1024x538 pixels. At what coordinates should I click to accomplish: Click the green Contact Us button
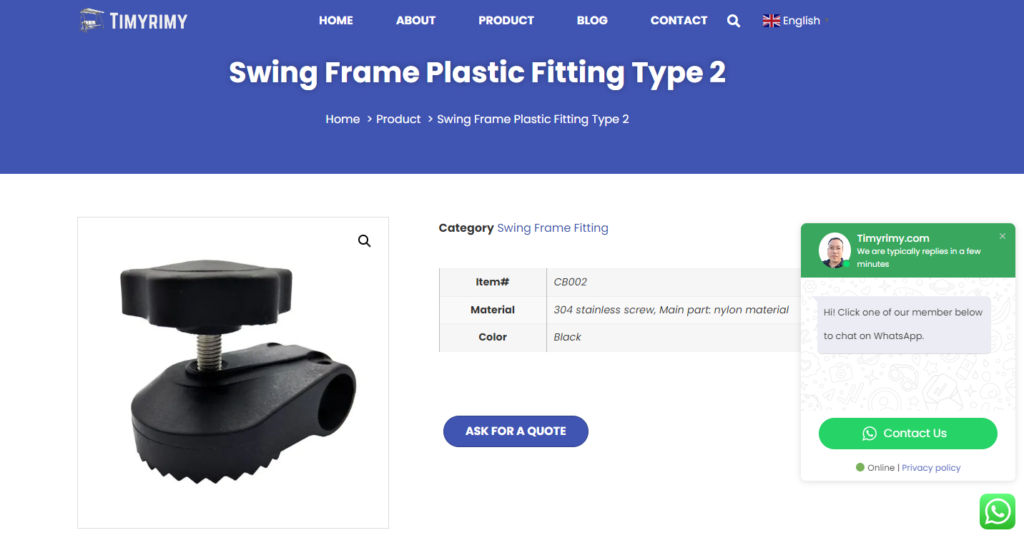908,433
